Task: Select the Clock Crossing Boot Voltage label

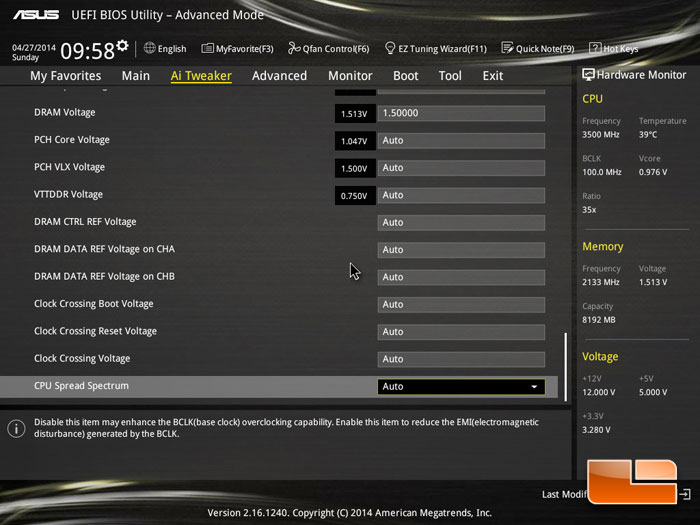Action: [x=94, y=304]
